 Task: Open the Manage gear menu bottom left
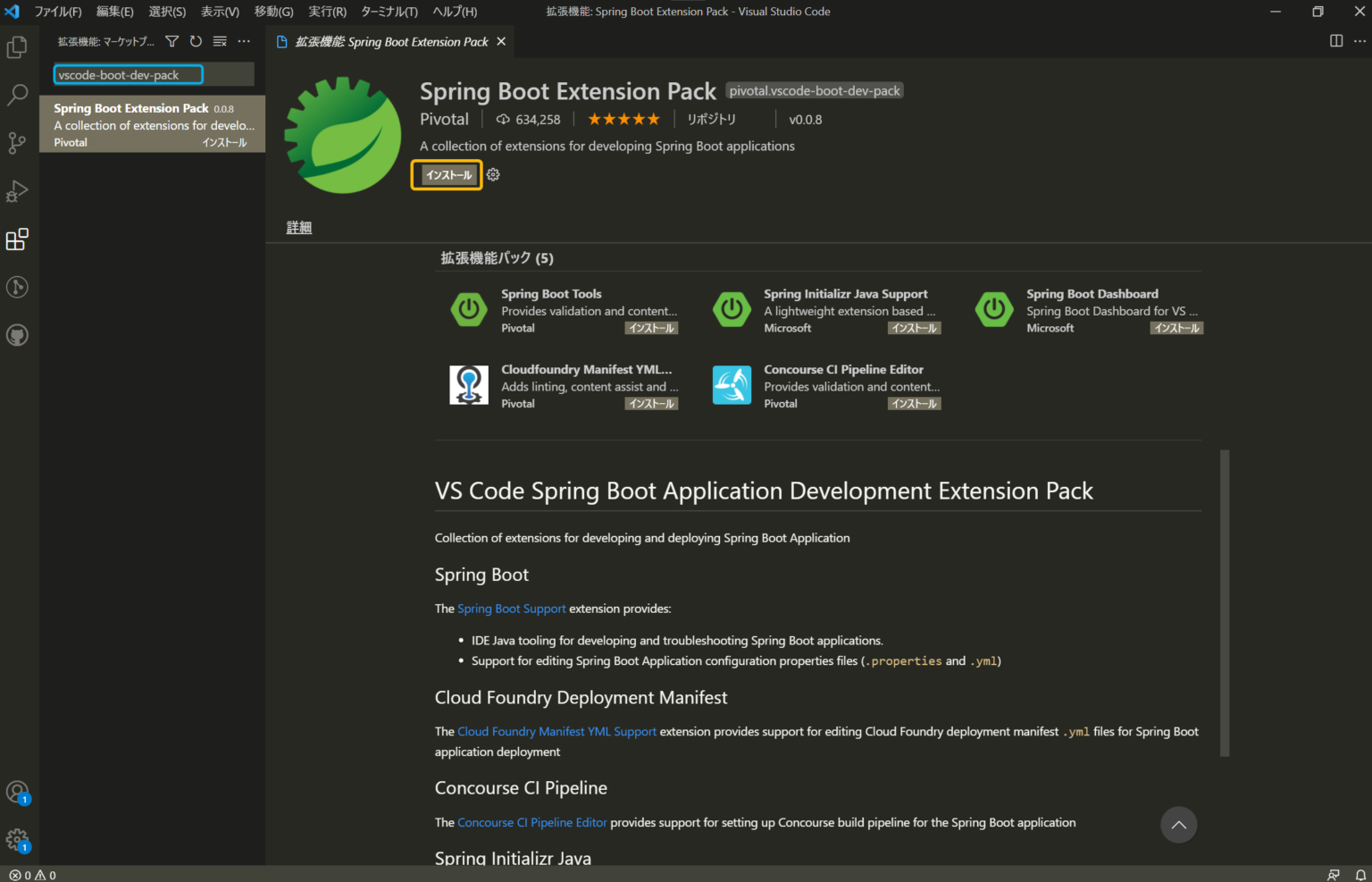[17, 840]
